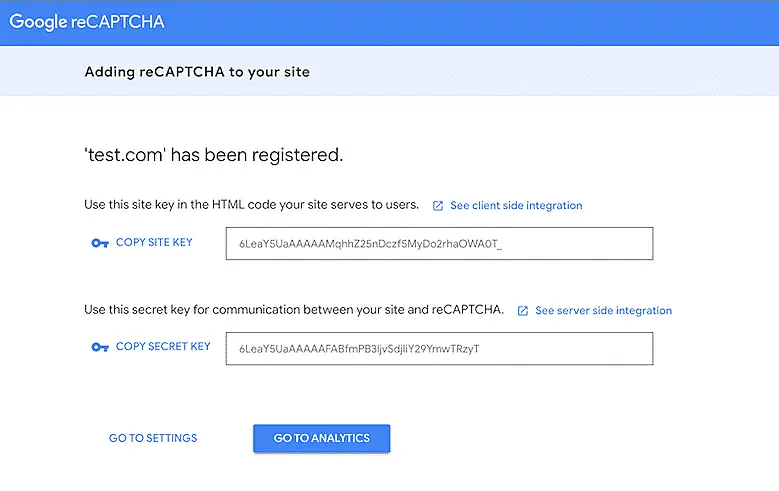Click the 'Use this site key' instruction text

(251, 205)
